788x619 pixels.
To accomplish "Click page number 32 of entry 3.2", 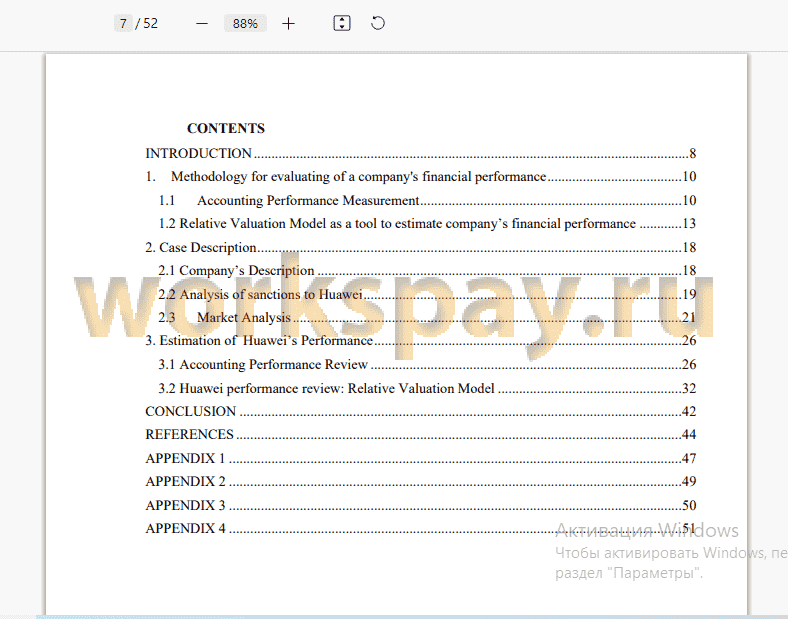I will point(689,388).
